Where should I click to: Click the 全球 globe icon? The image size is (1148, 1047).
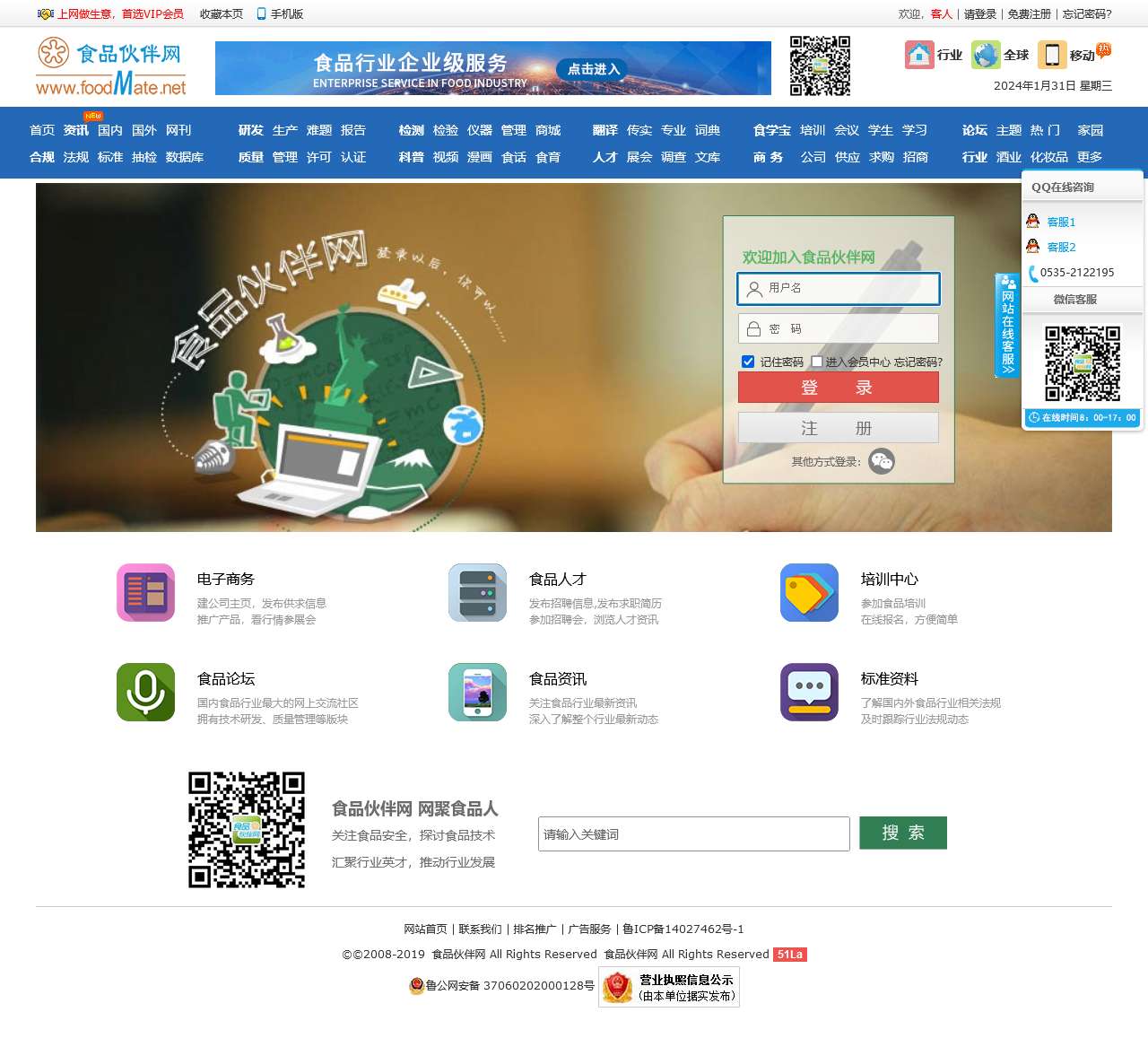[985, 55]
